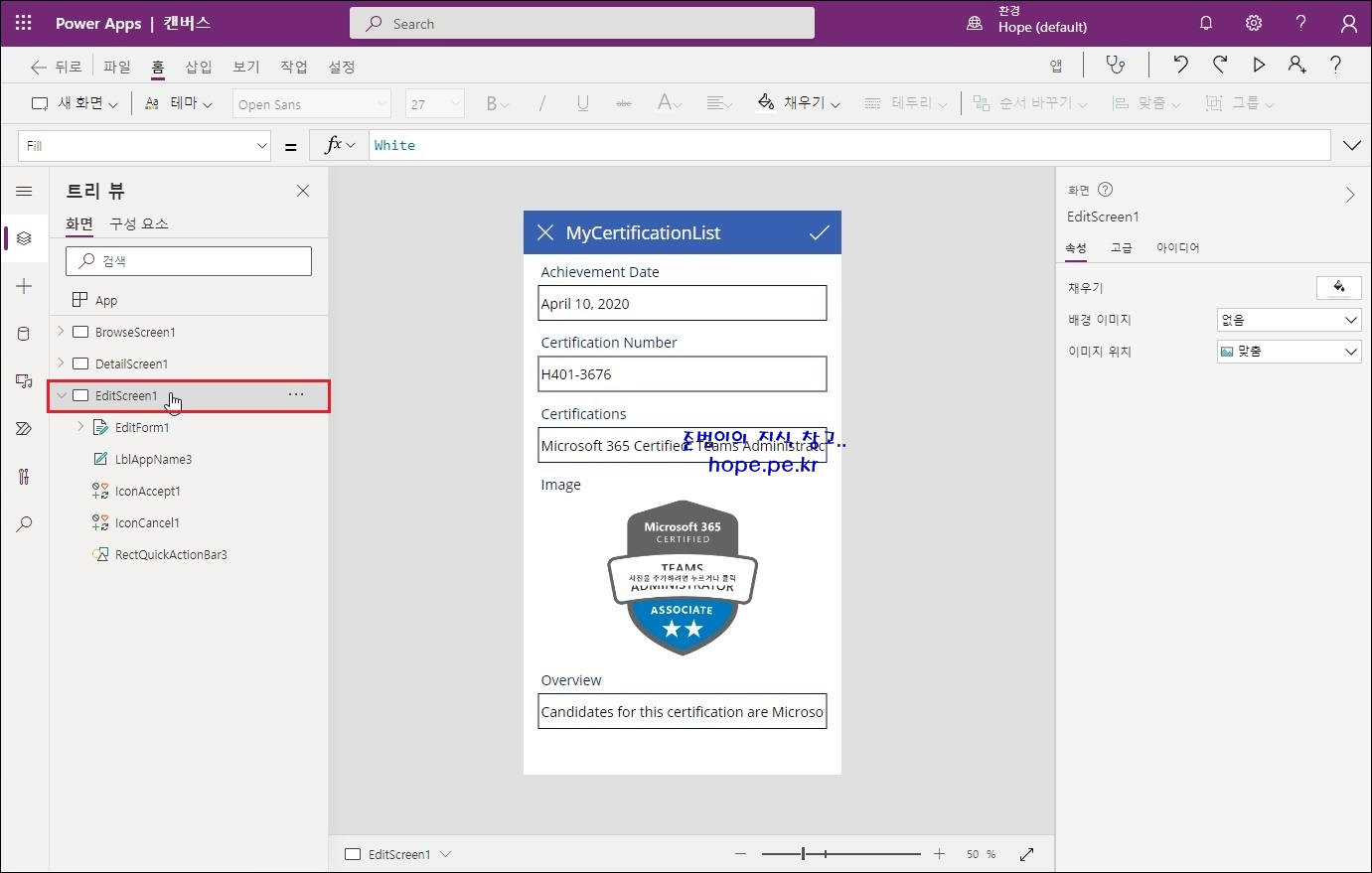Viewport: 1372px width, 873px height.
Task: Open toolbar help question mark
Action: (x=1336, y=66)
